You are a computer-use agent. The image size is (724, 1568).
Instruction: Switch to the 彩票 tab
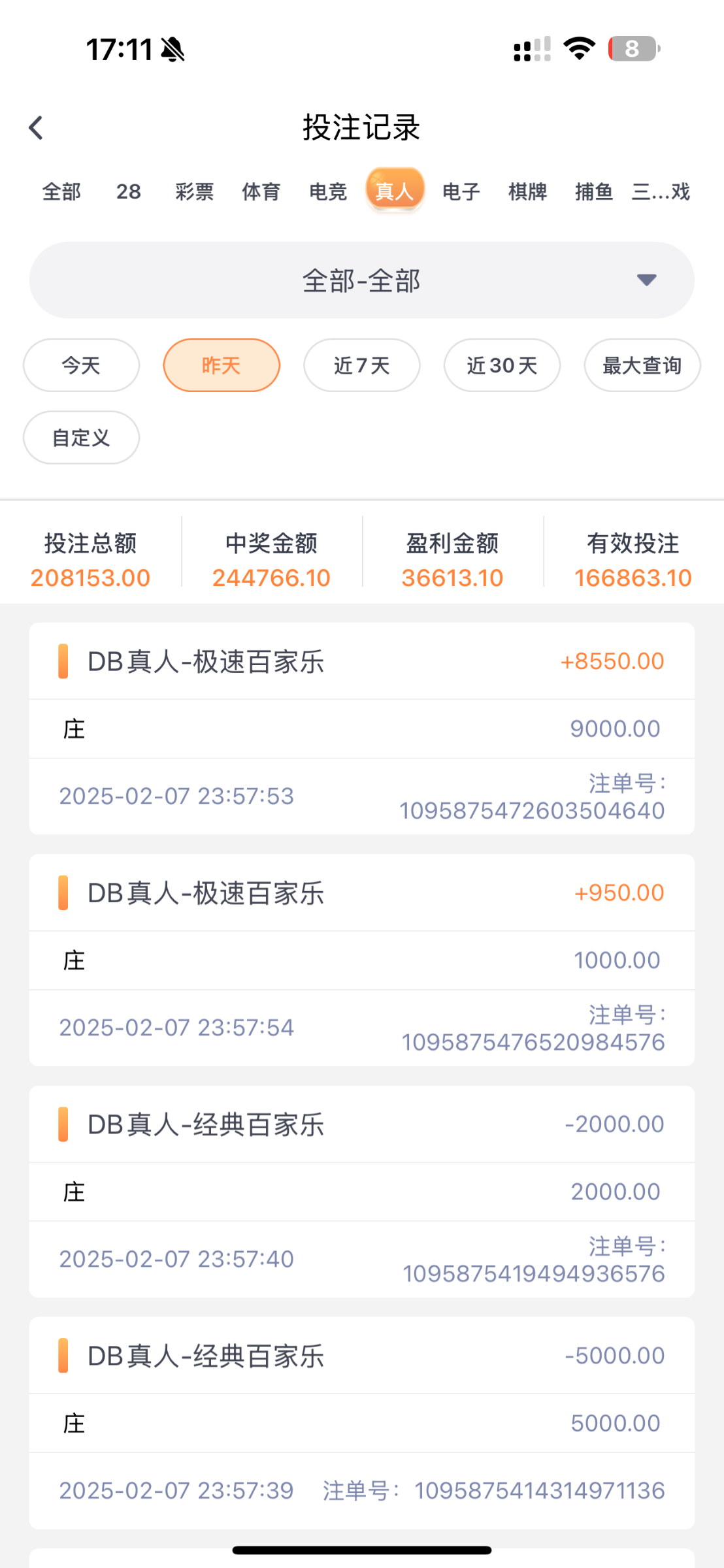[195, 191]
